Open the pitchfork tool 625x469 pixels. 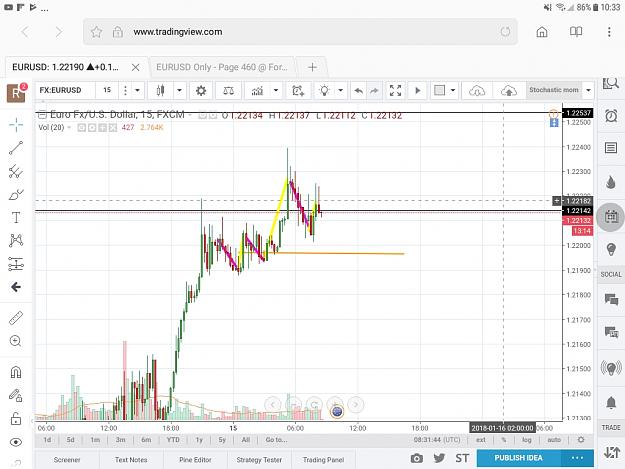pos(16,171)
